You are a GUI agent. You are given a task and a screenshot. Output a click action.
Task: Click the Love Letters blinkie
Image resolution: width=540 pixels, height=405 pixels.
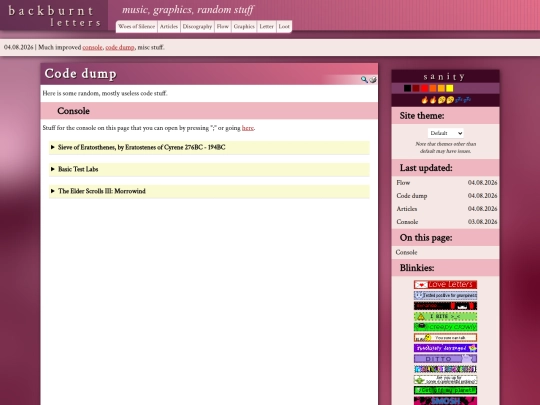445,284
